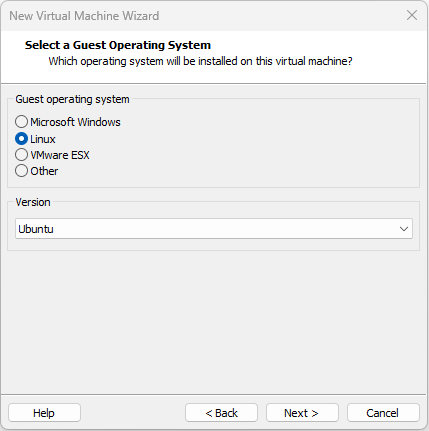Image resolution: width=429 pixels, height=431 pixels.
Task: Pick the Other radio button circle
Action: point(21,171)
